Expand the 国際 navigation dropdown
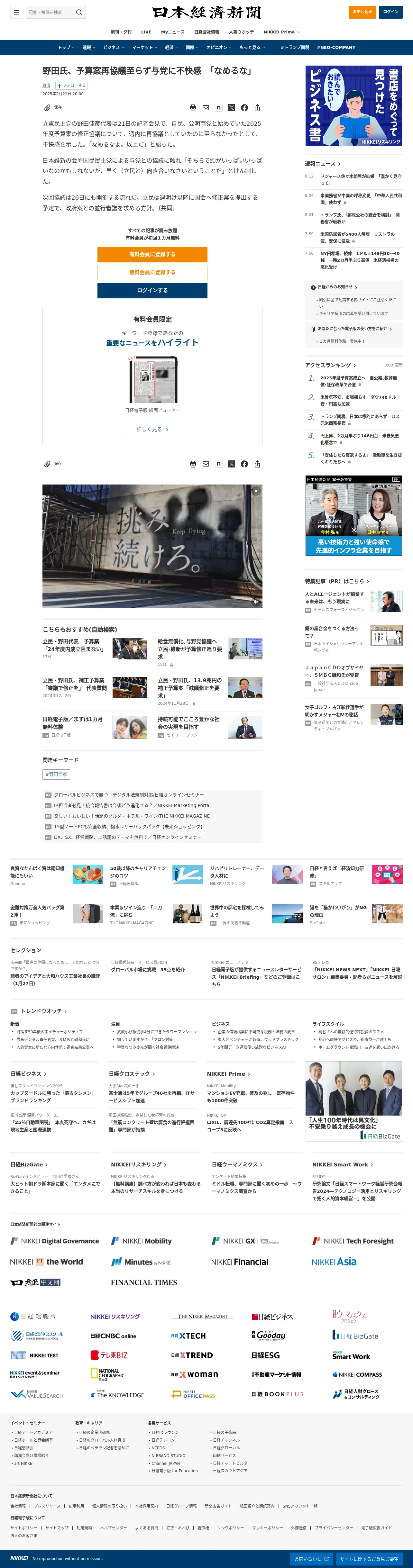 pyautogui.click(x=192, y=48)
